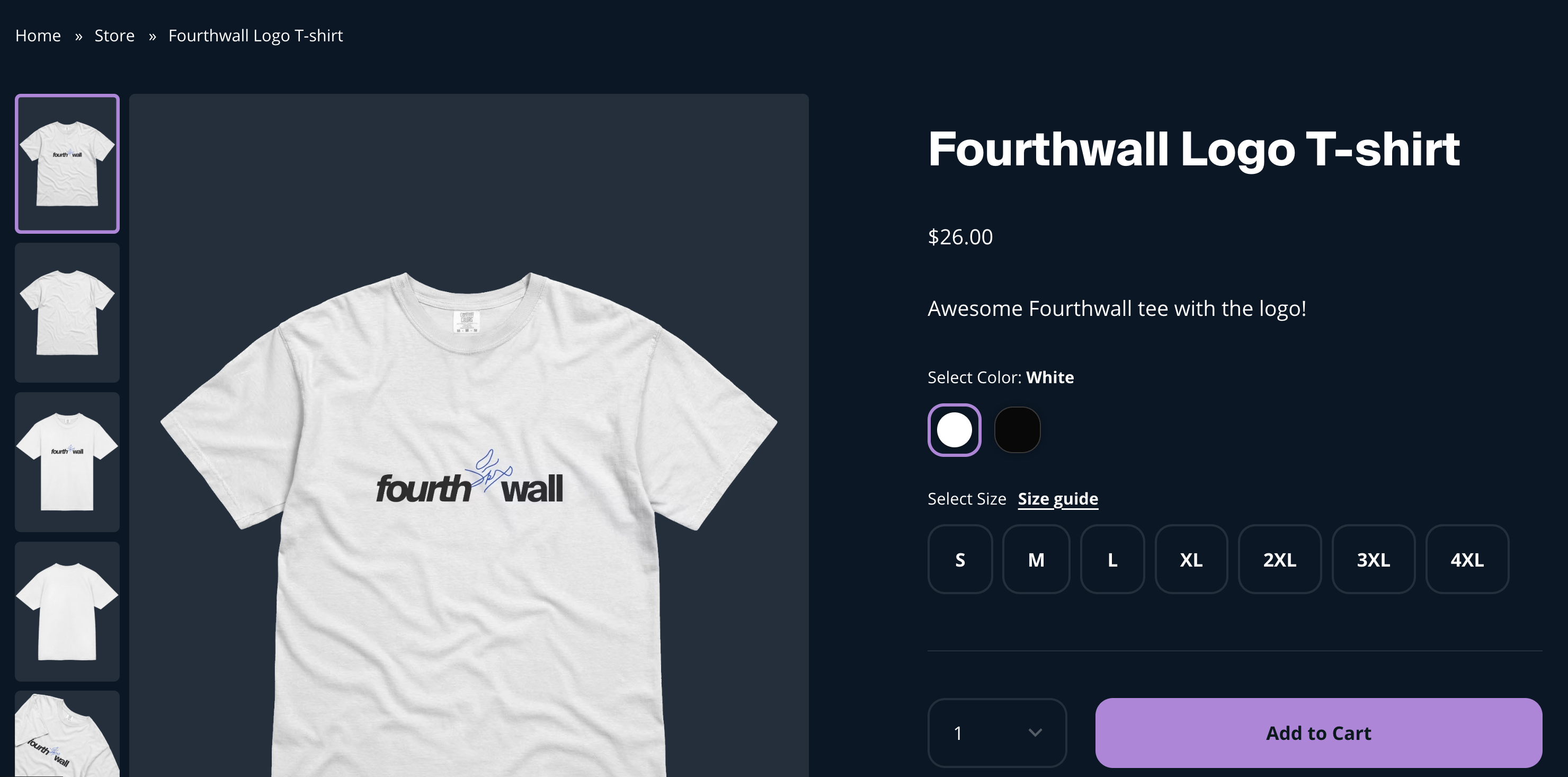Viewport: 1568px width, 777px height.
Task: Show the fourth blank white tee thumbnail
Action: pyautogui.click(x=67, y=611)
